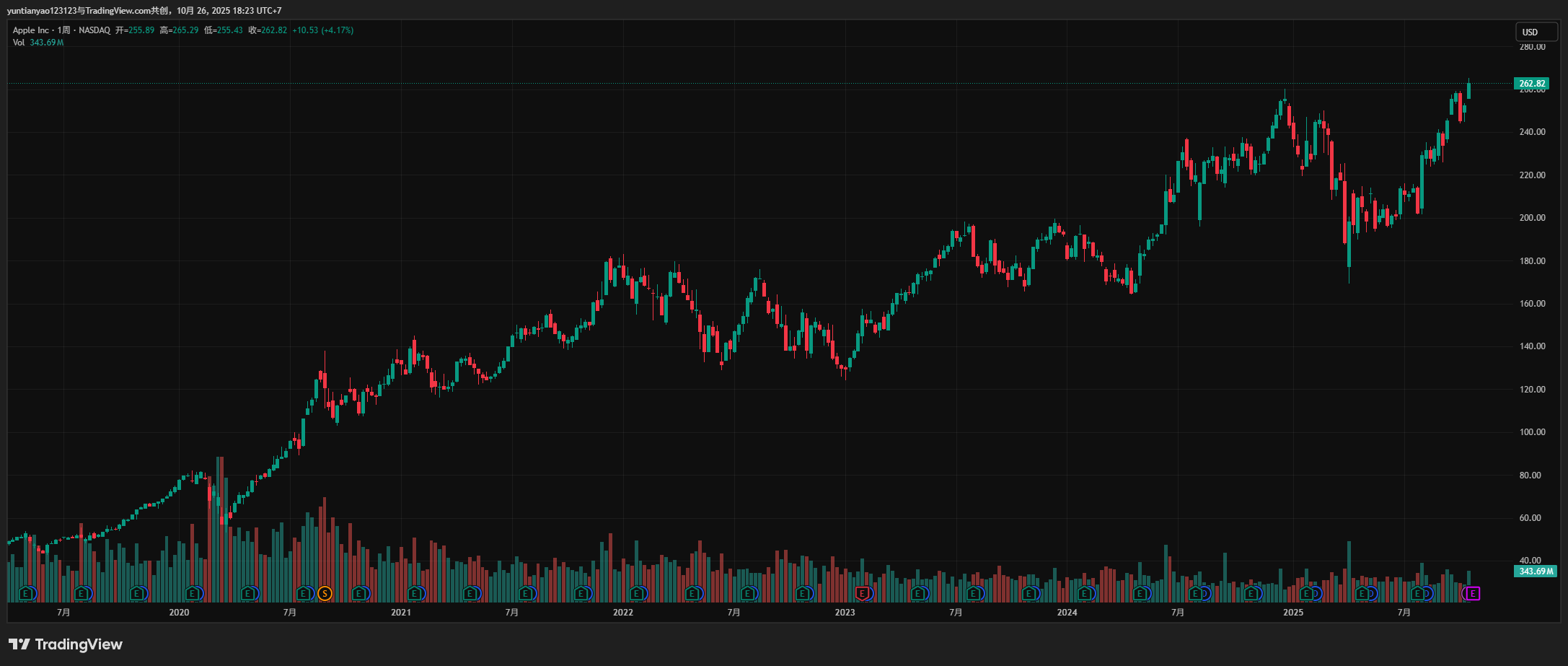Screen dimensions: 1568x666
Task: Click the open price value 255.89
Action: 141,30
